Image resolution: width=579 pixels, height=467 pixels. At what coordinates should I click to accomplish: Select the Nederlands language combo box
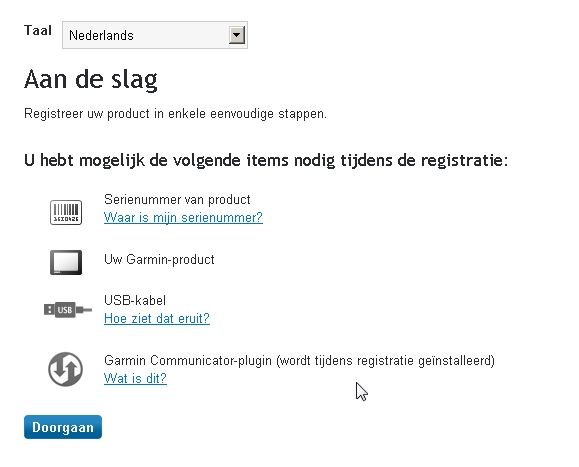155,35
